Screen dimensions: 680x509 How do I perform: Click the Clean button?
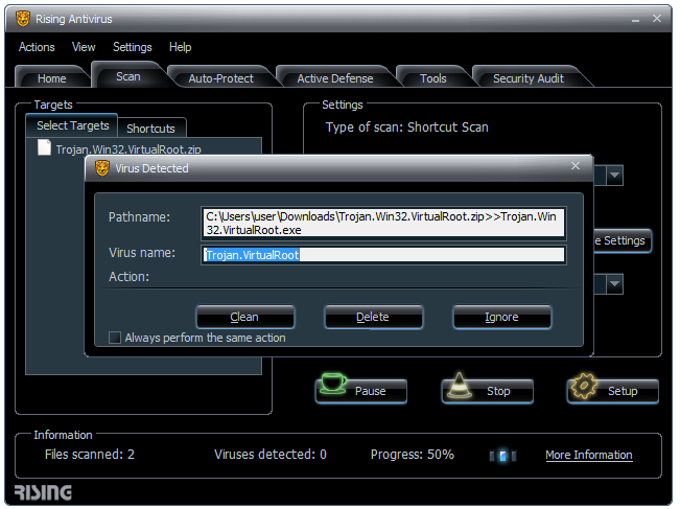(245, 317)
